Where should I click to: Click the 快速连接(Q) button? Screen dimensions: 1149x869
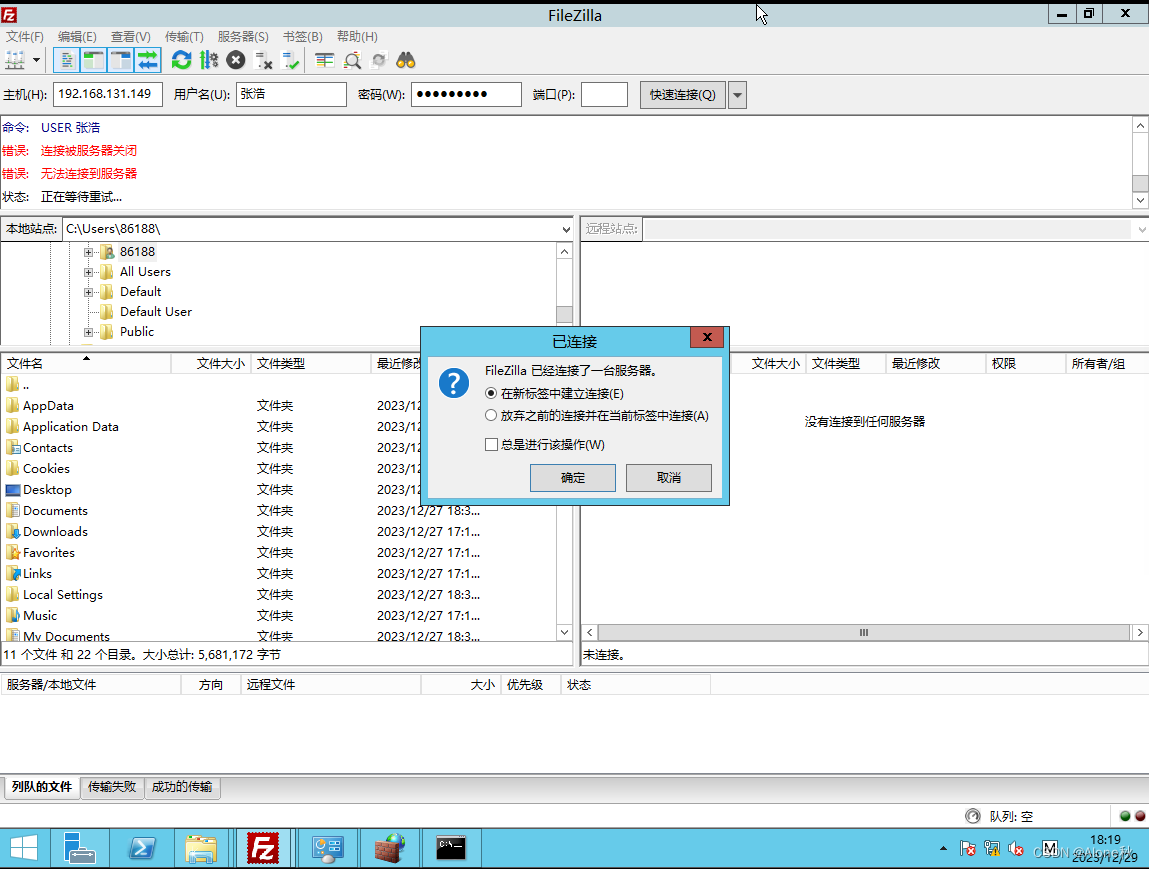[683, 95]
